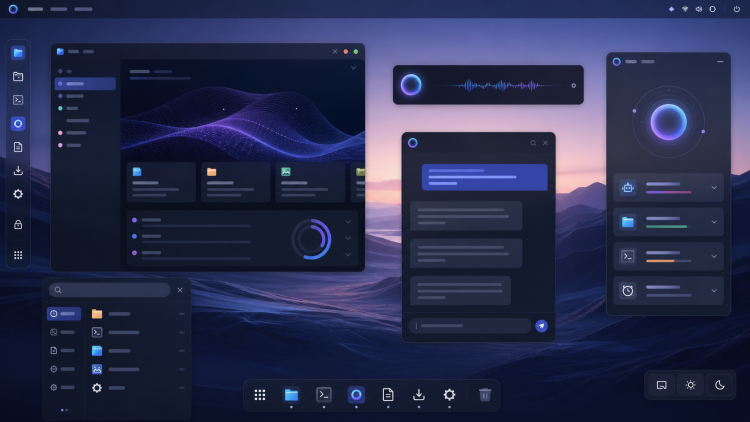The height and width of the screenshot is (422, 750).
Task: Open the app grid in the left sidebar
Action: [18, 255]
